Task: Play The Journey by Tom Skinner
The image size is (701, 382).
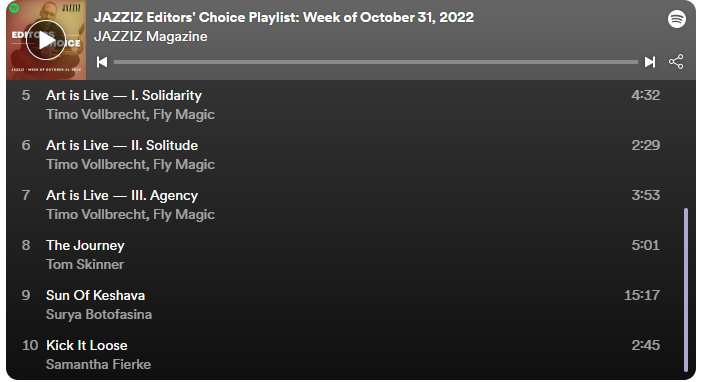Action: coord(342,255)
